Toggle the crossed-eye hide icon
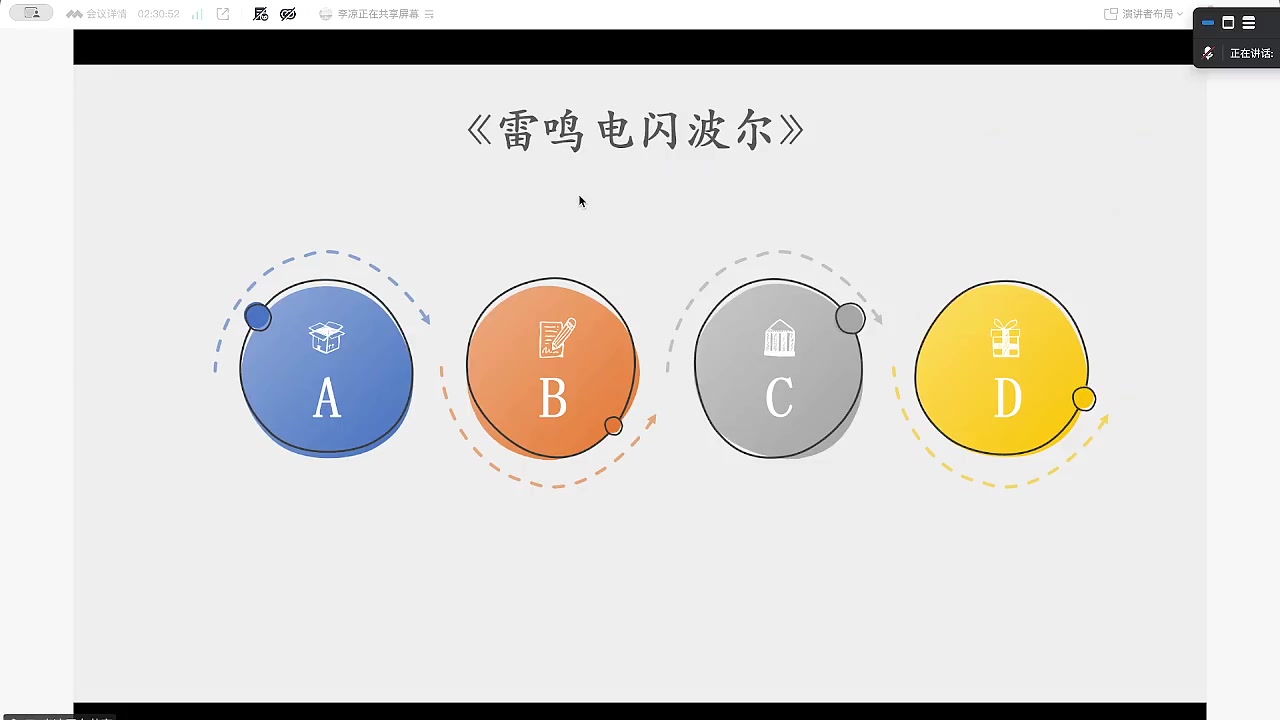Viewport: 1280px width, 720px height. (288, 14)
